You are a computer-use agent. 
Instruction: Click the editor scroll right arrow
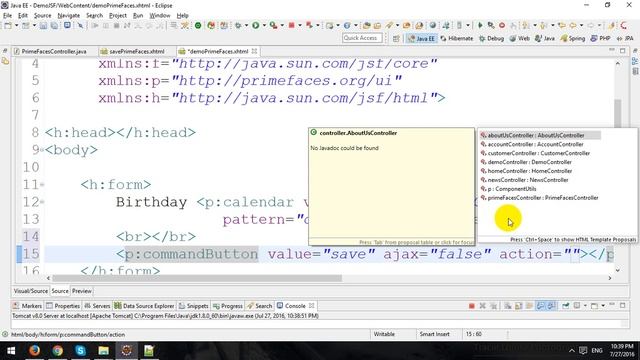[x=610, y=278]
